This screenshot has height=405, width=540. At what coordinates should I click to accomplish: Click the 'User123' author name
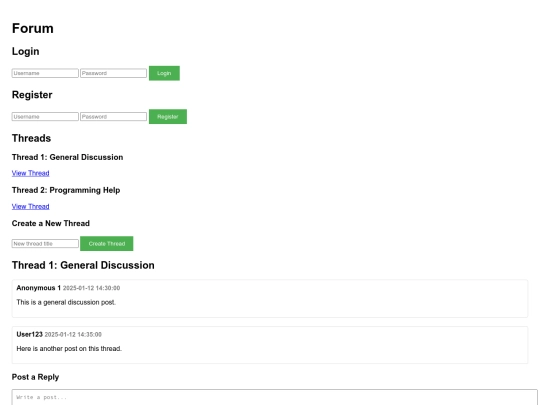click(29, 334)
